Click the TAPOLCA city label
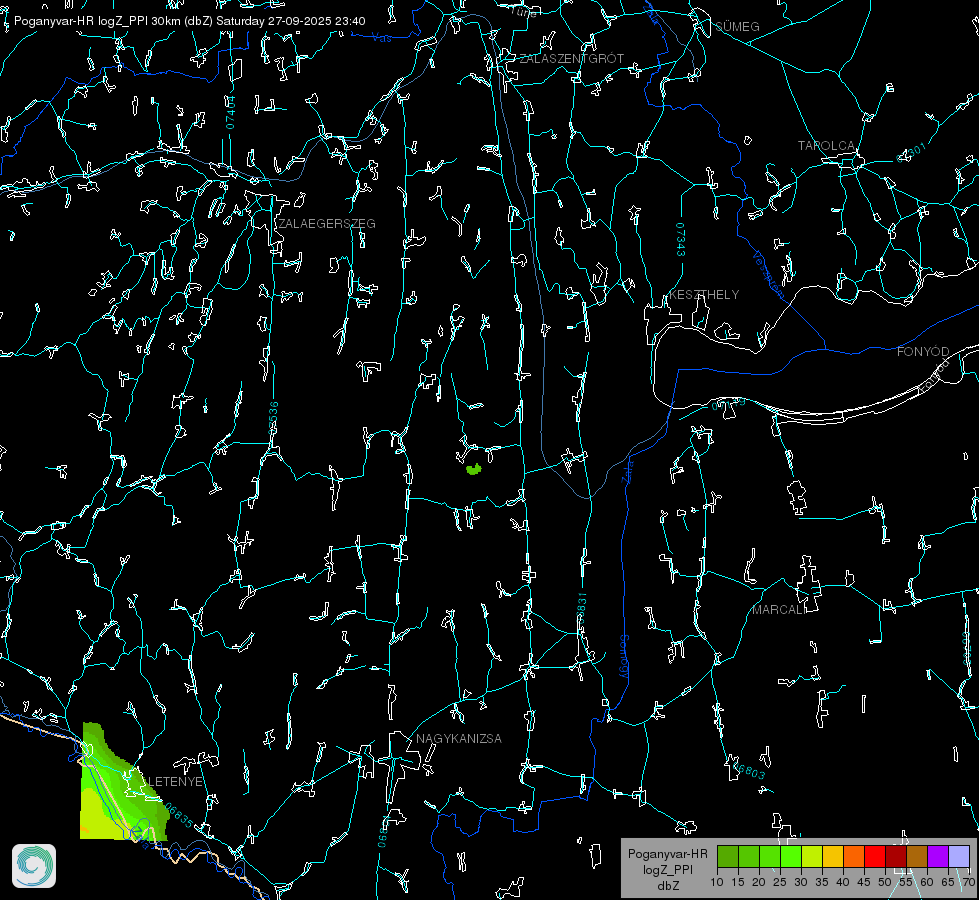Viewport: 979px width, 900px height. point(826,146)
